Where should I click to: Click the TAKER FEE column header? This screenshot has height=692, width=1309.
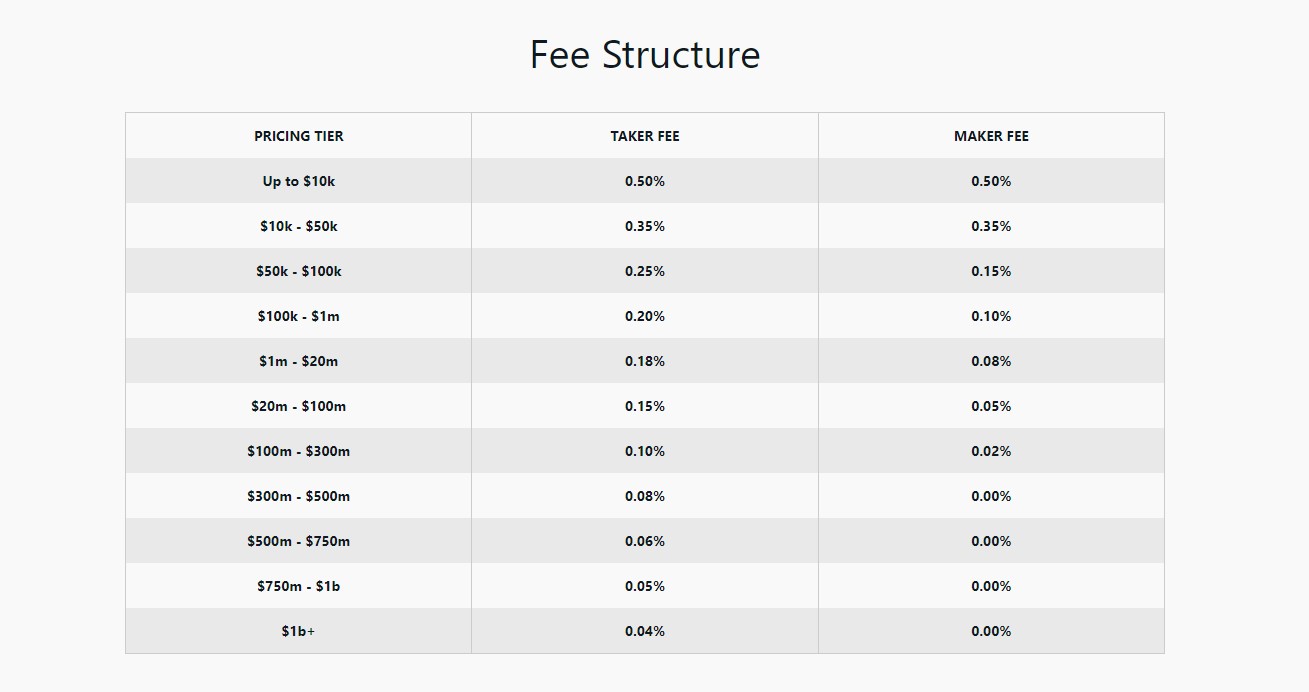pos(645,136)
